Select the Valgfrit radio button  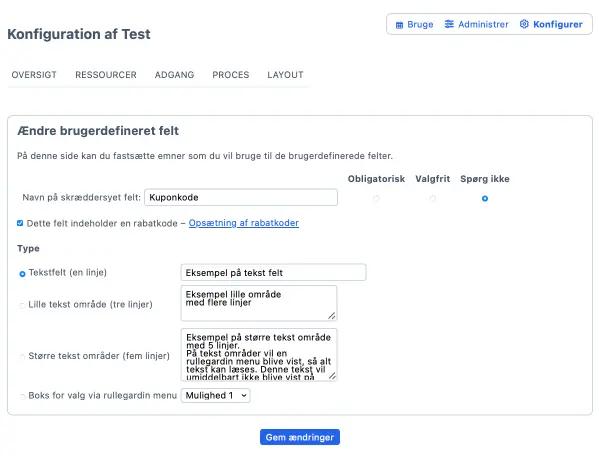click(x=432, y=199)
